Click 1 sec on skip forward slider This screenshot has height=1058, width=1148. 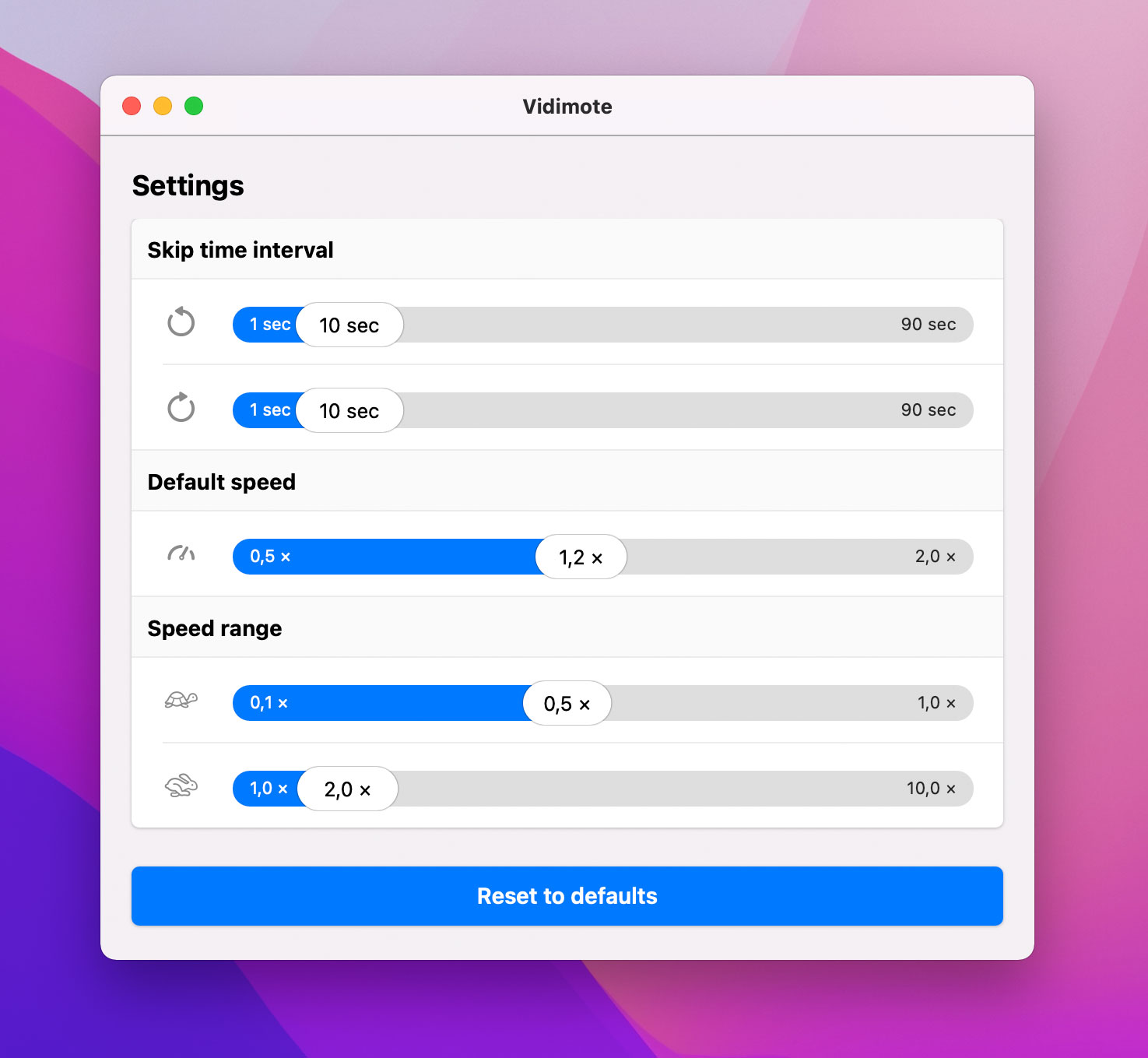click(269, 409)
